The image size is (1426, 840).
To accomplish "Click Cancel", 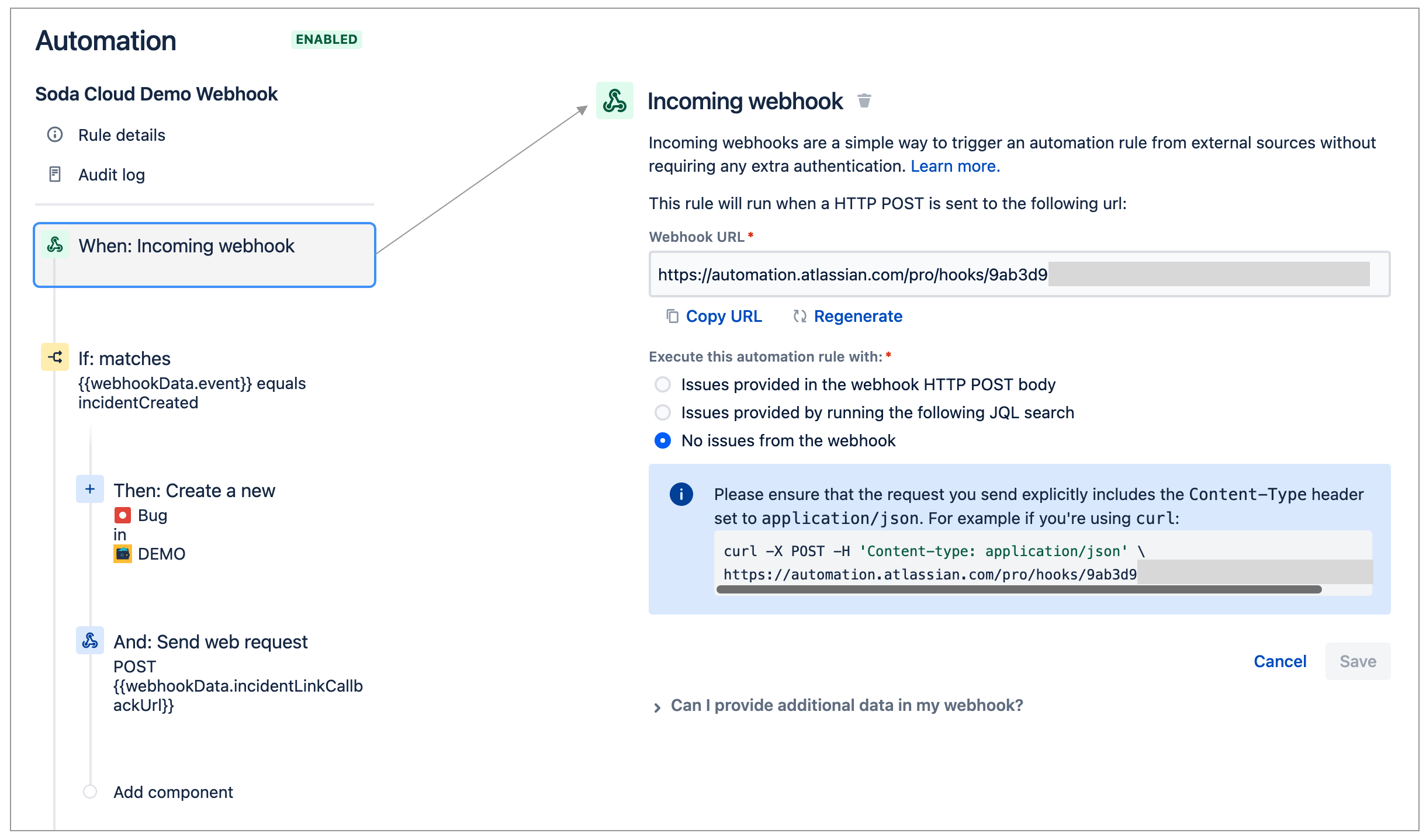I will (1280, 661).
